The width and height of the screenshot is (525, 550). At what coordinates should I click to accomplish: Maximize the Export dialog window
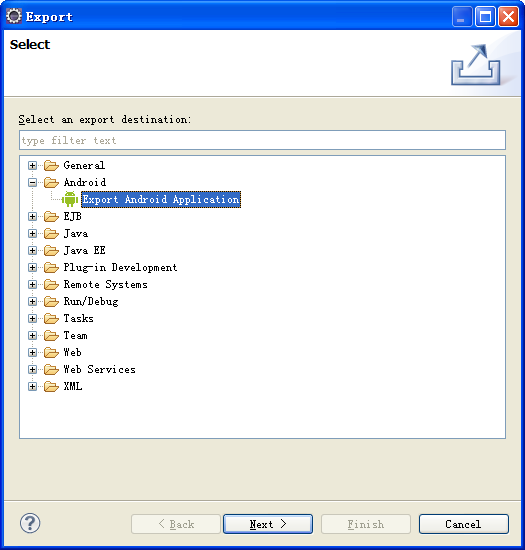tap(485, 16)
